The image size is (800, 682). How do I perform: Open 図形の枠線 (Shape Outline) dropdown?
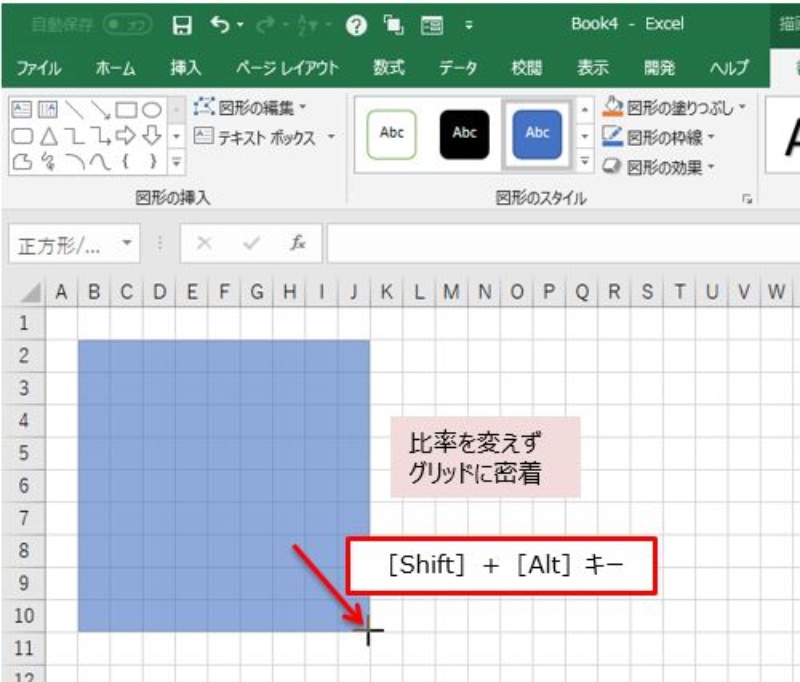(x=660, y=137)
